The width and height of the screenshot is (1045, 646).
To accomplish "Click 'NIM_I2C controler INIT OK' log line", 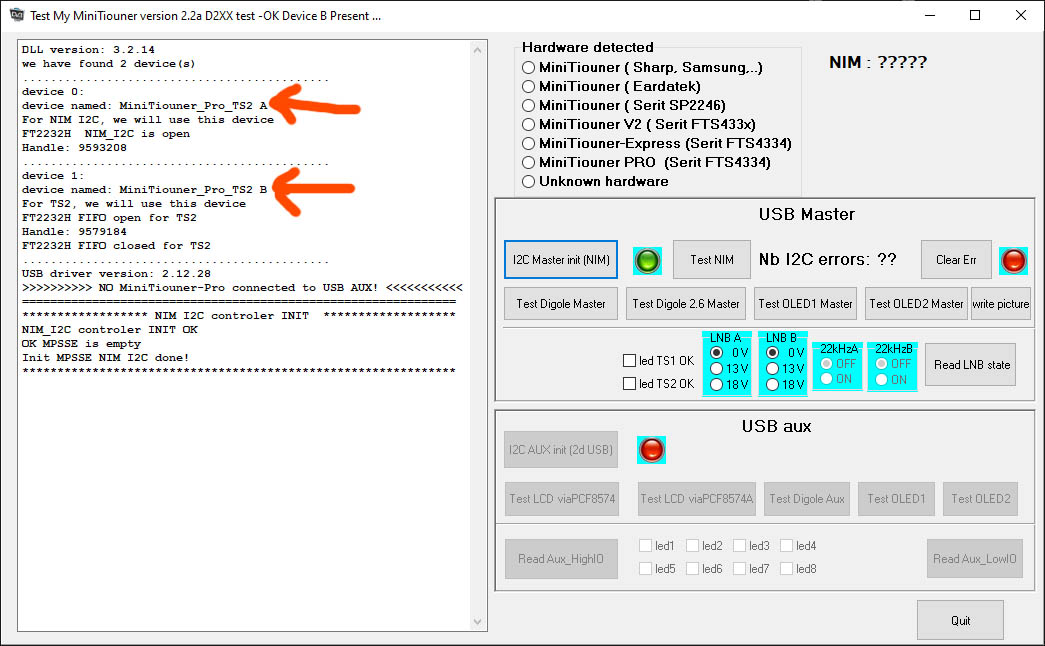I will point(109,330).
